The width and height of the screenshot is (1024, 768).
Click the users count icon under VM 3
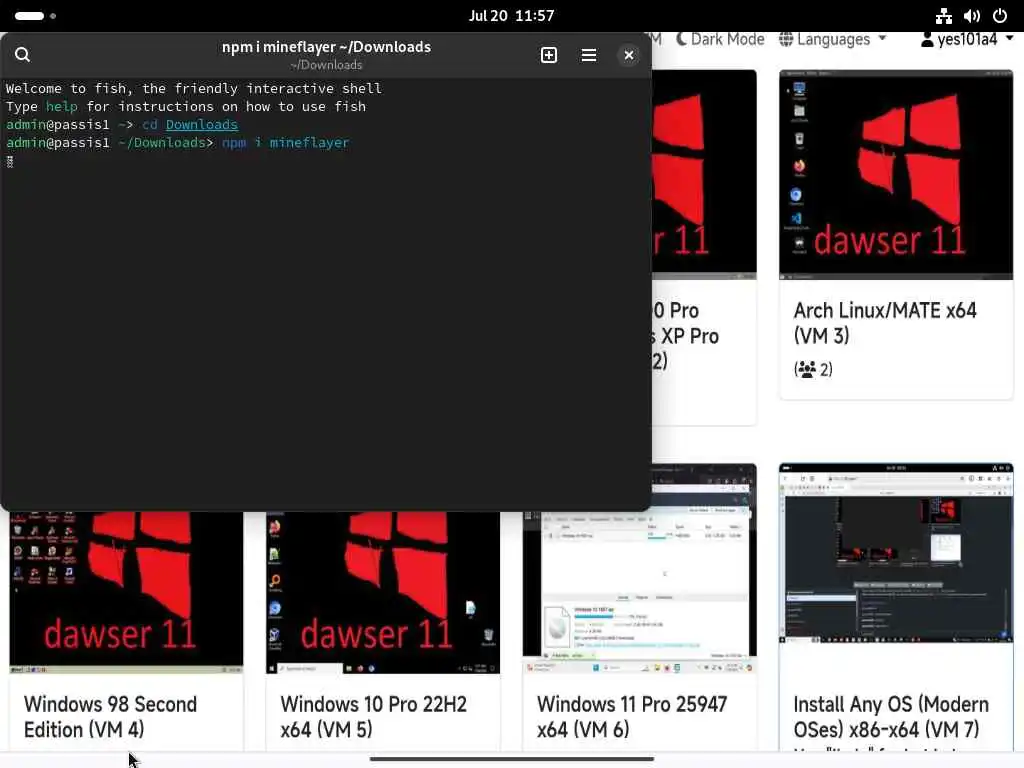pyautogui.click(x=807, y=370)
